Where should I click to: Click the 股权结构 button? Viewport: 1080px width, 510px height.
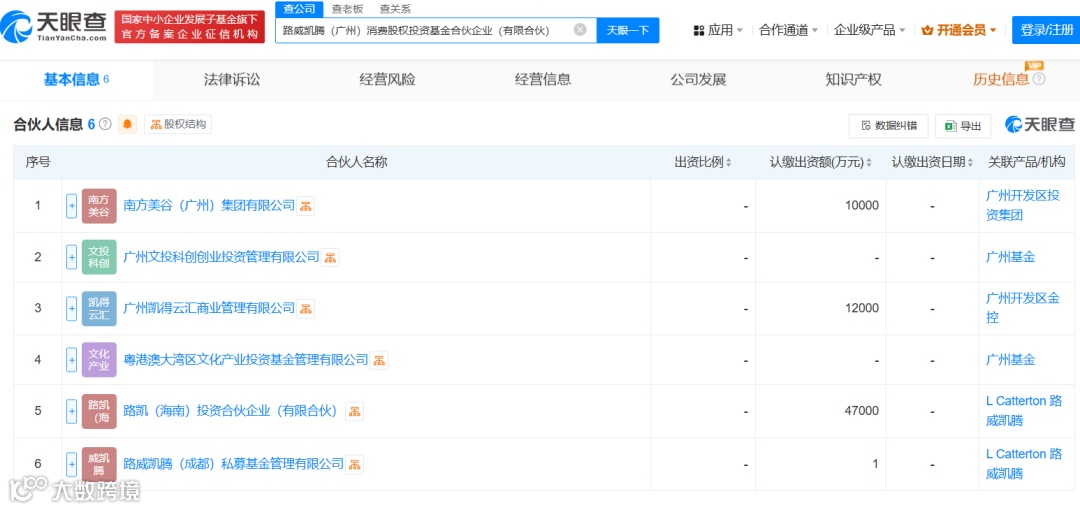point(178,125)
